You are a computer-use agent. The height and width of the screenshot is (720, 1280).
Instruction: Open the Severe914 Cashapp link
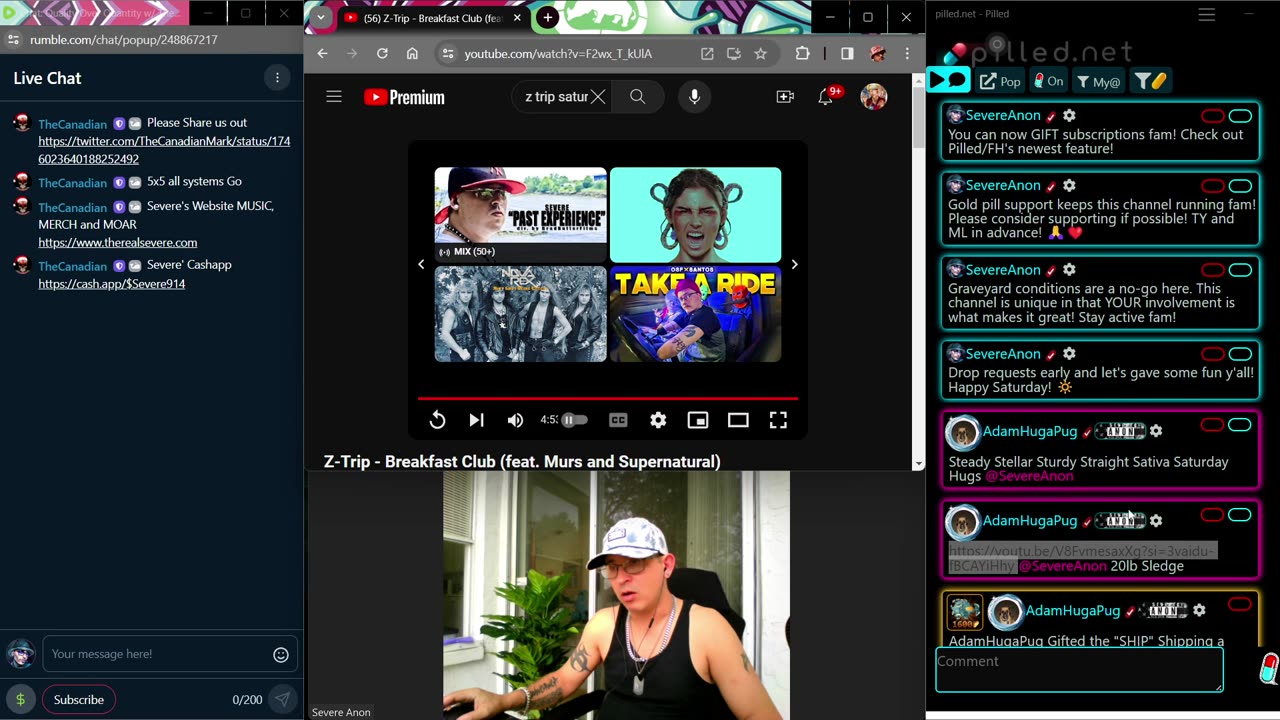coord(112,284)
